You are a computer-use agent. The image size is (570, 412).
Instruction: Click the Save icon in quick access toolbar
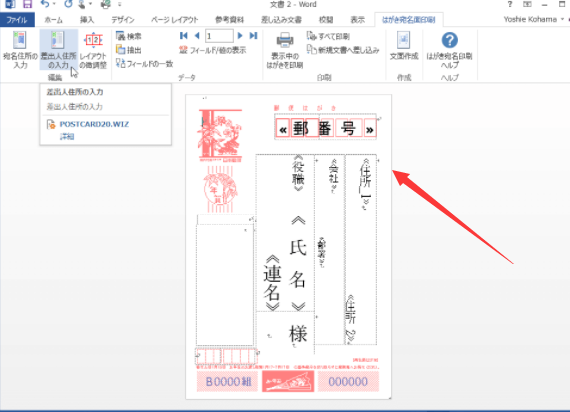[27, 4]
